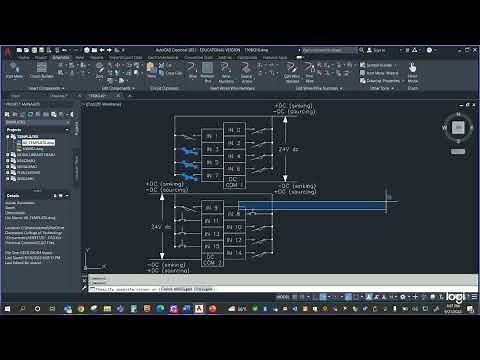Viewport: 480px width, 360px height.
Task: Click the IN 15 terminal label
Action: (x=212, y=246)
